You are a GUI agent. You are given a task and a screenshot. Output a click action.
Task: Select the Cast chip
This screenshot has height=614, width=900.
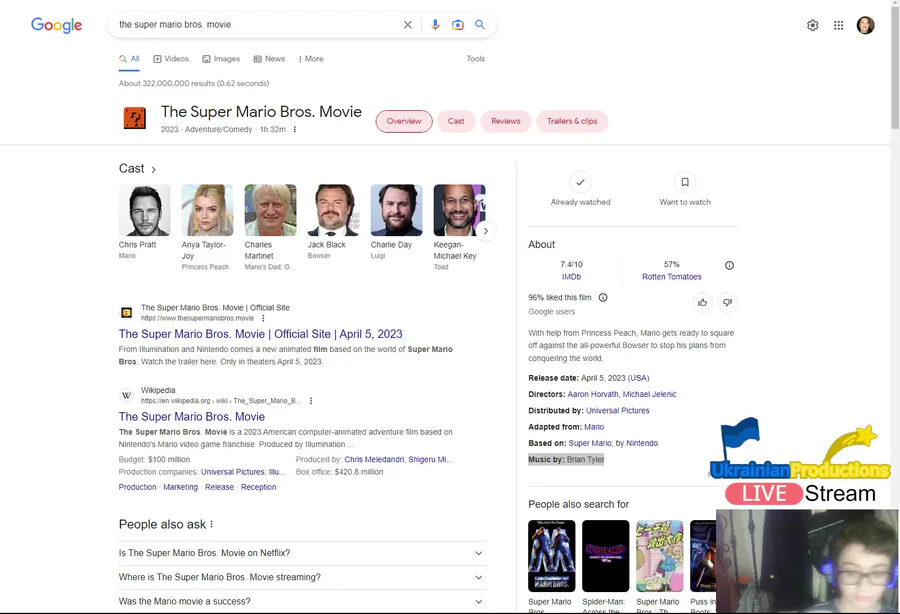pos(456,121)
